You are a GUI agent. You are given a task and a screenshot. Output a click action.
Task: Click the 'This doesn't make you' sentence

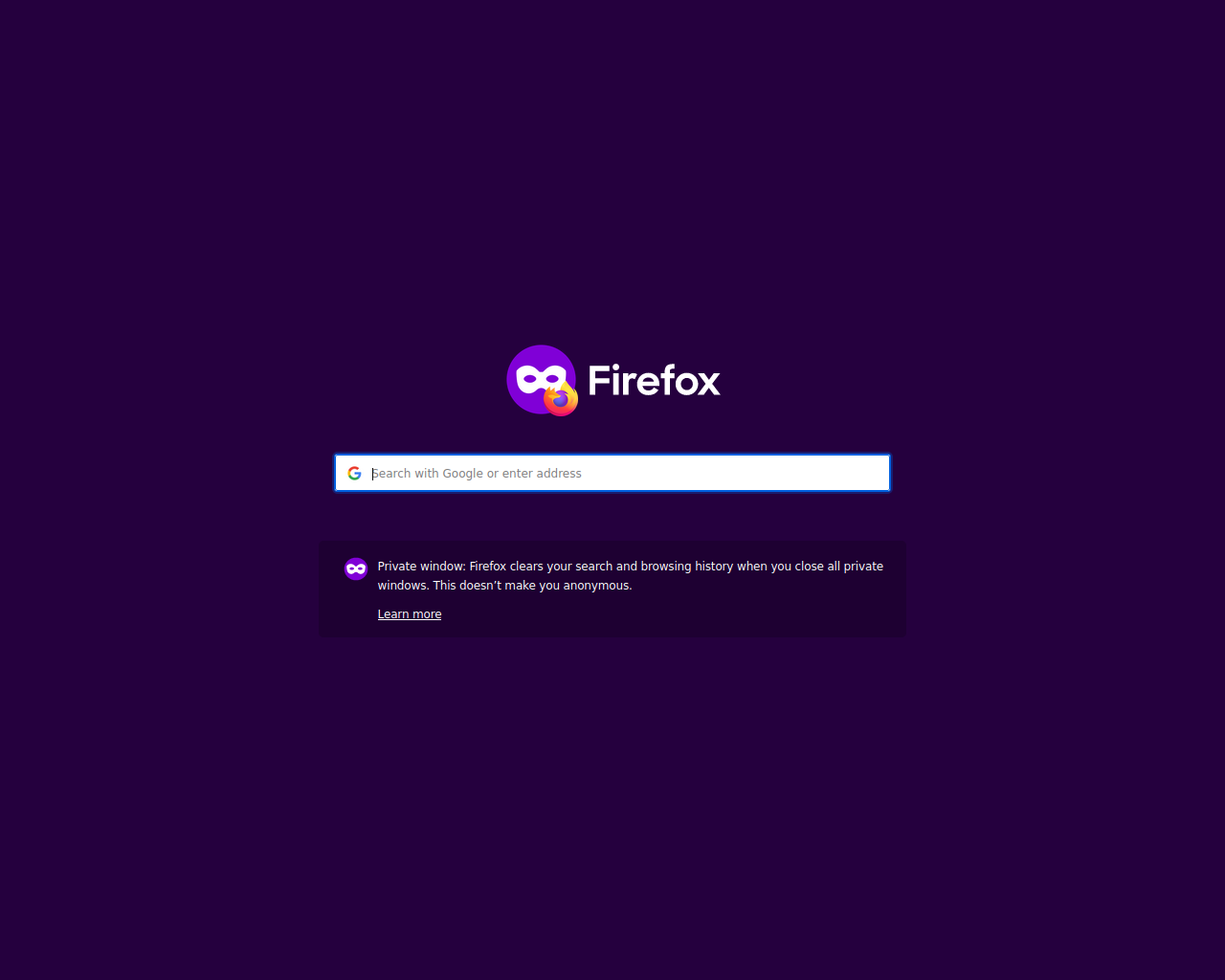coord(497,586)
